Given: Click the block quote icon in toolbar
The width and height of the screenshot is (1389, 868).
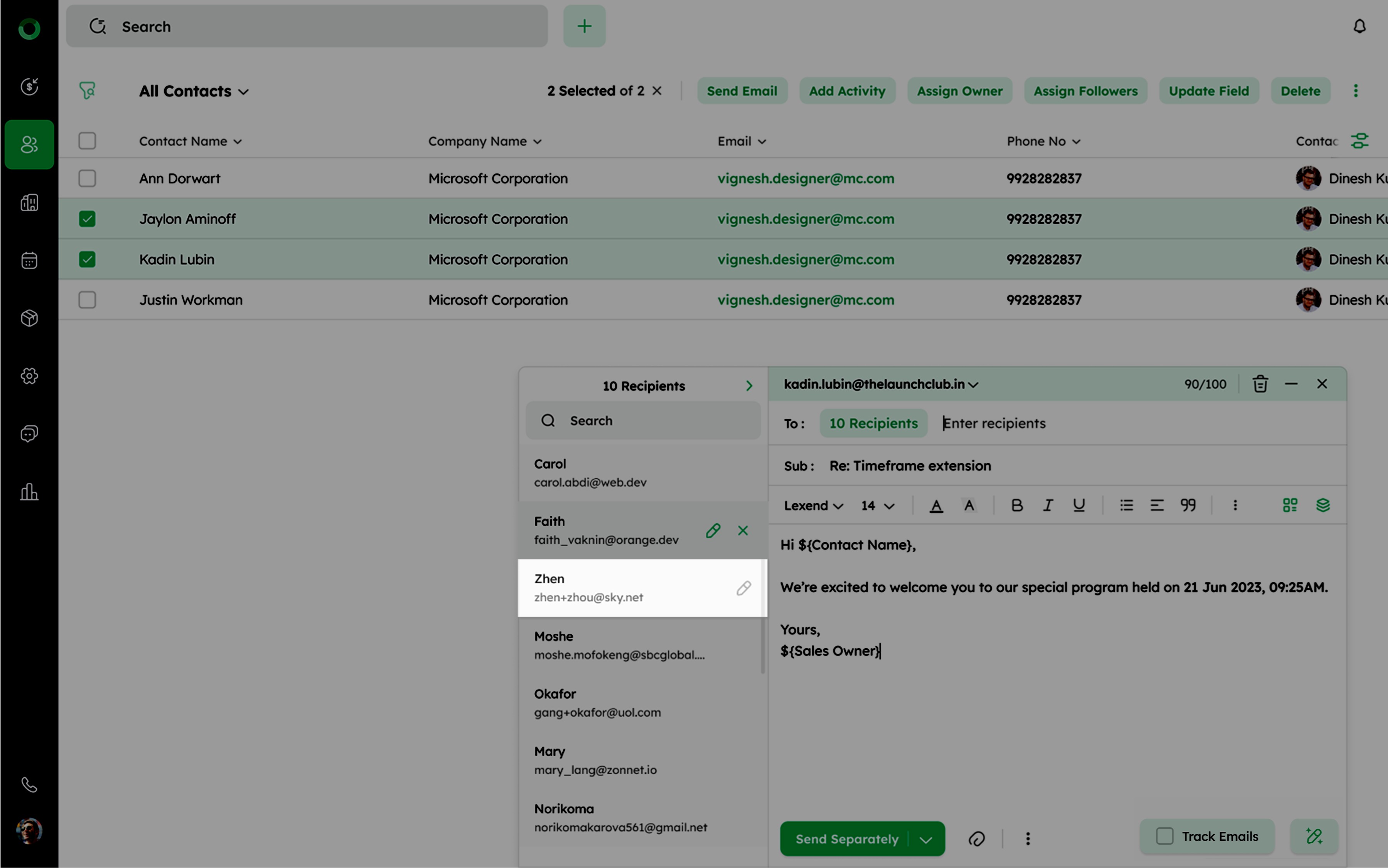Looking at the screenshot, I should [1188, 505].
